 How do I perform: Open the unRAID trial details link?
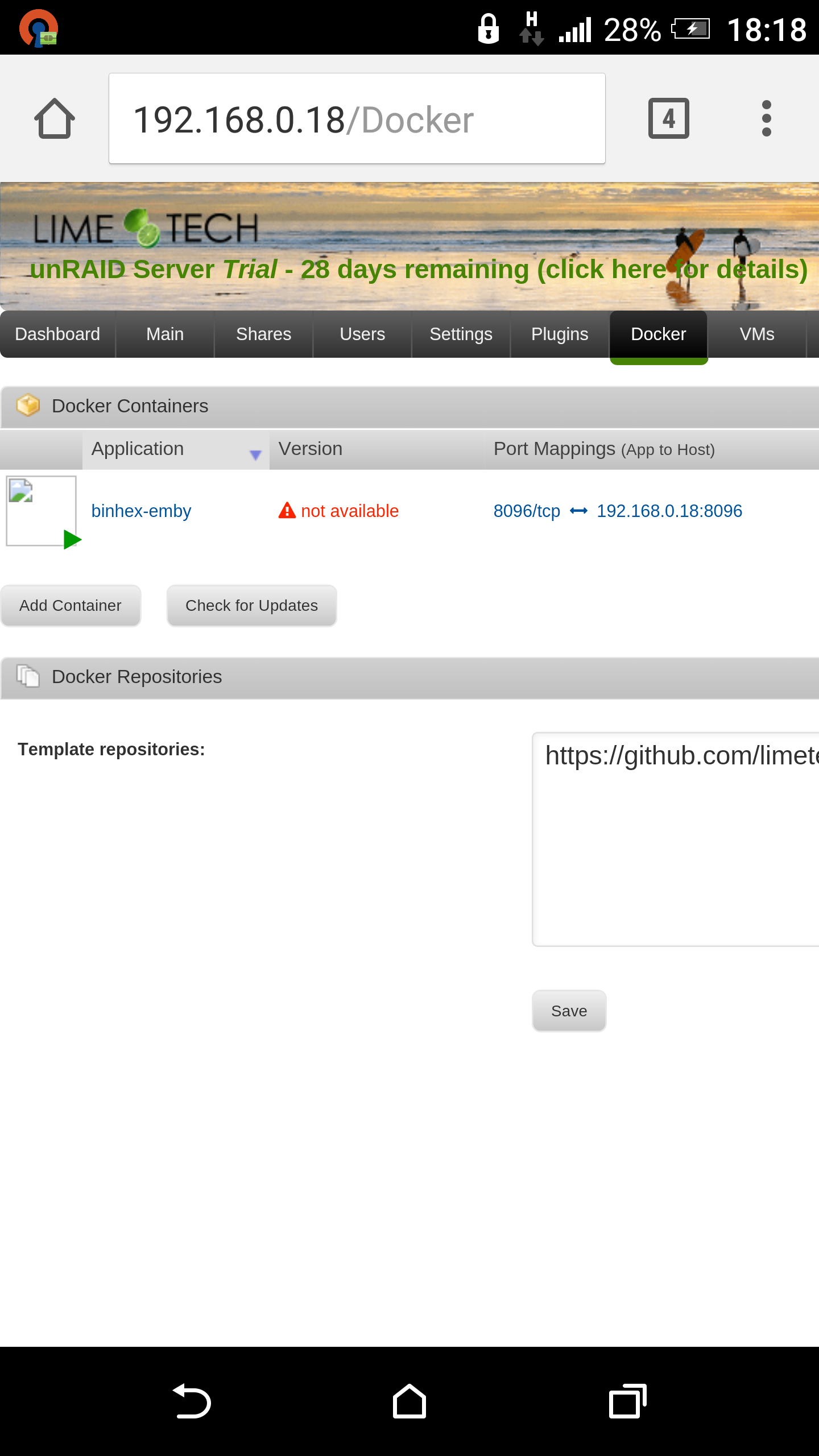pos(419,269)
